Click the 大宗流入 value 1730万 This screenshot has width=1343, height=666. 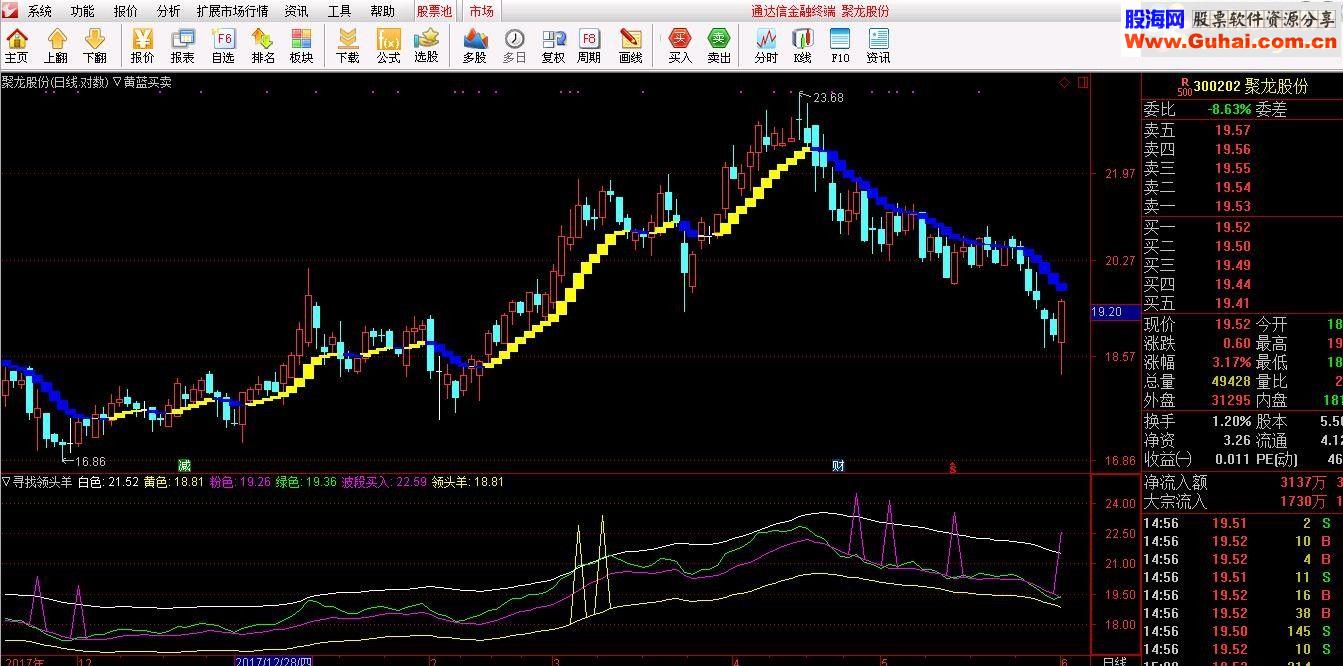point(1302,501)
